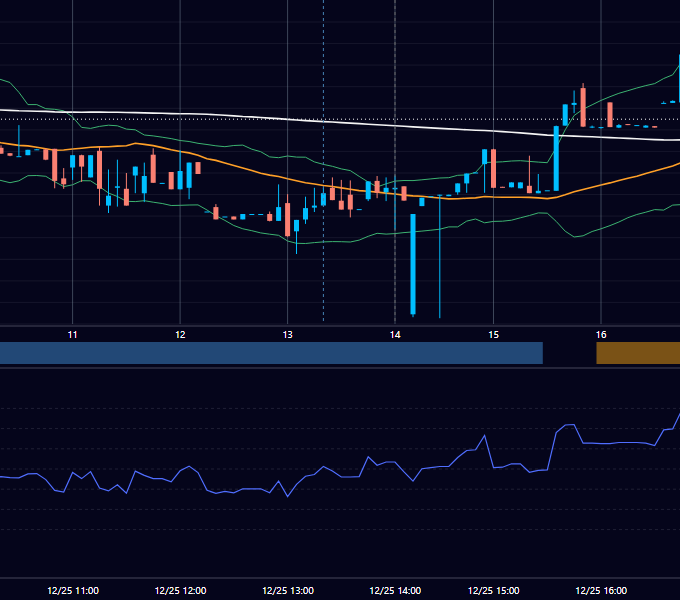
Task: Select the 14 hour label on time axis
Action: (395, 335)
